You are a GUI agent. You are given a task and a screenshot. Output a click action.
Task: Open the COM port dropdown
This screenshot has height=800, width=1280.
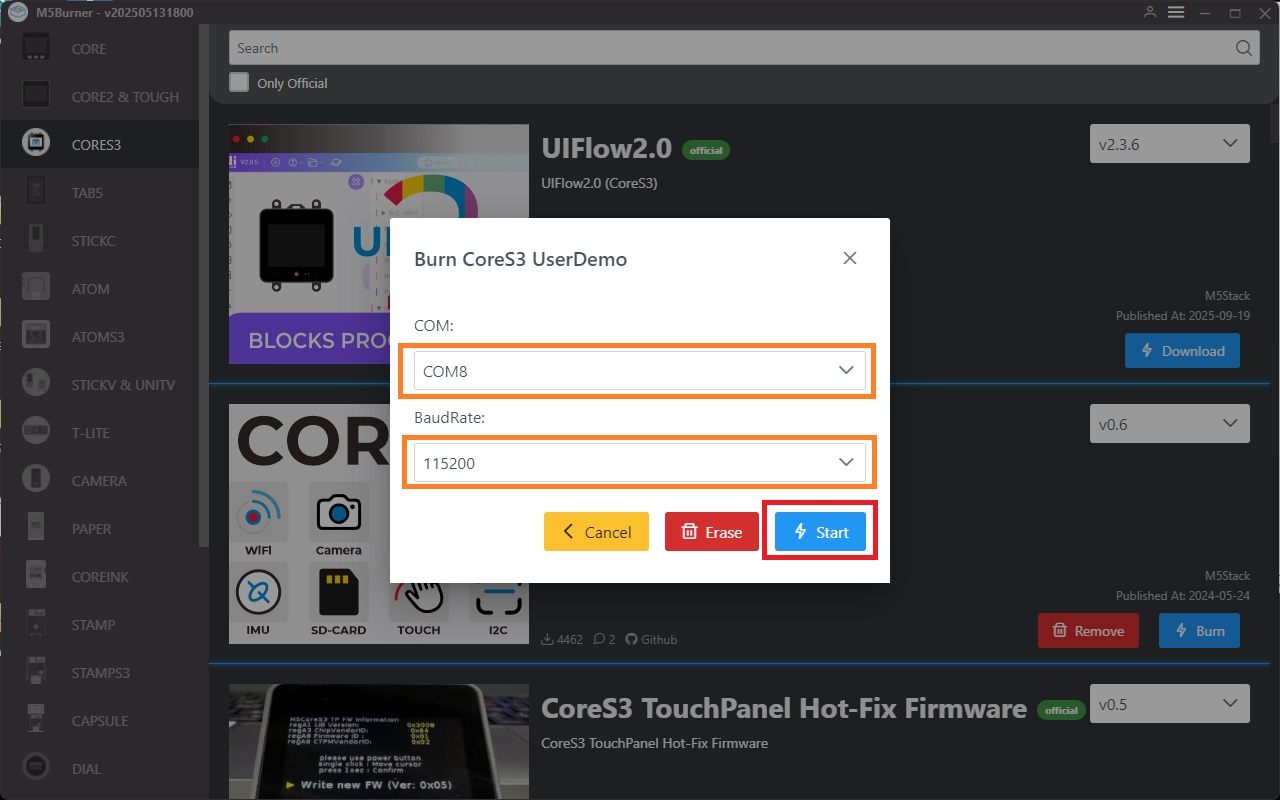639,371
